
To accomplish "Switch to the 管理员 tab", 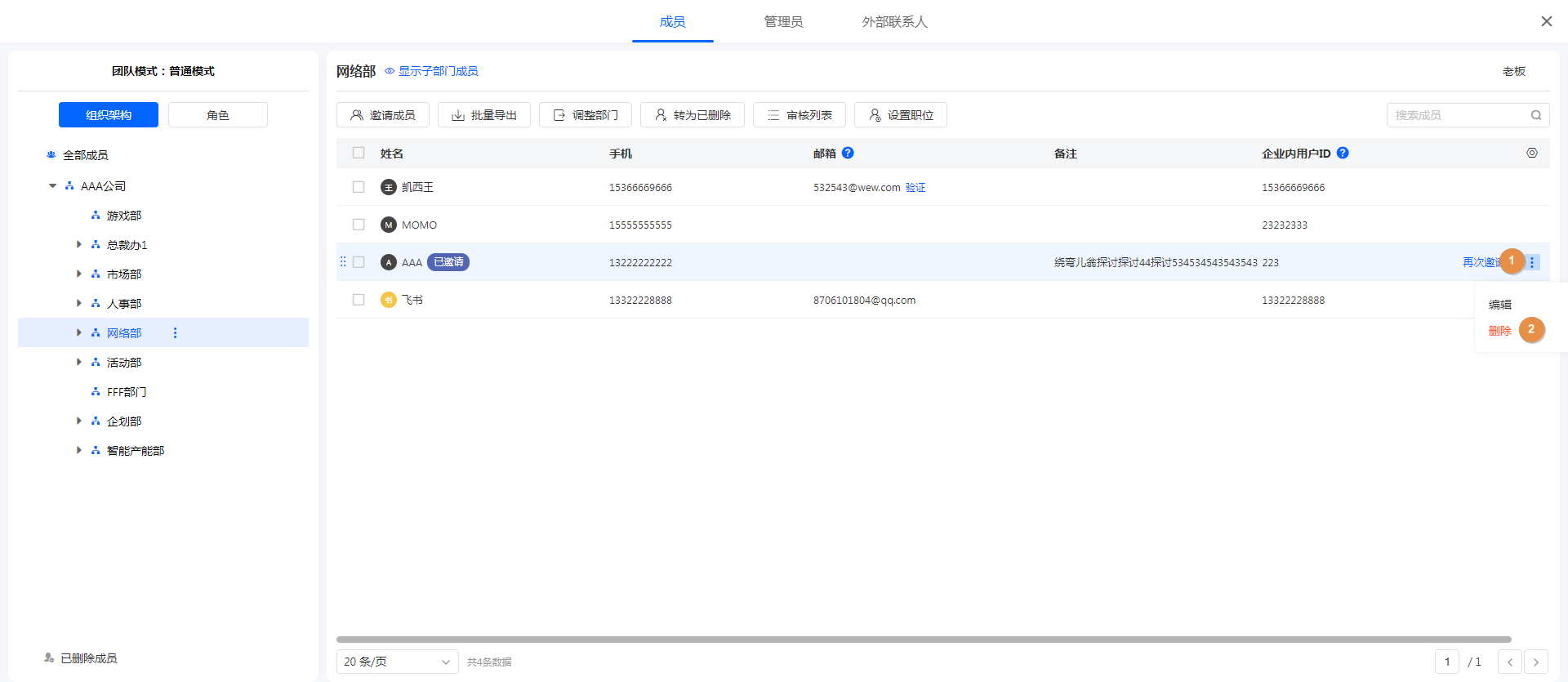I will coord(782,22).
